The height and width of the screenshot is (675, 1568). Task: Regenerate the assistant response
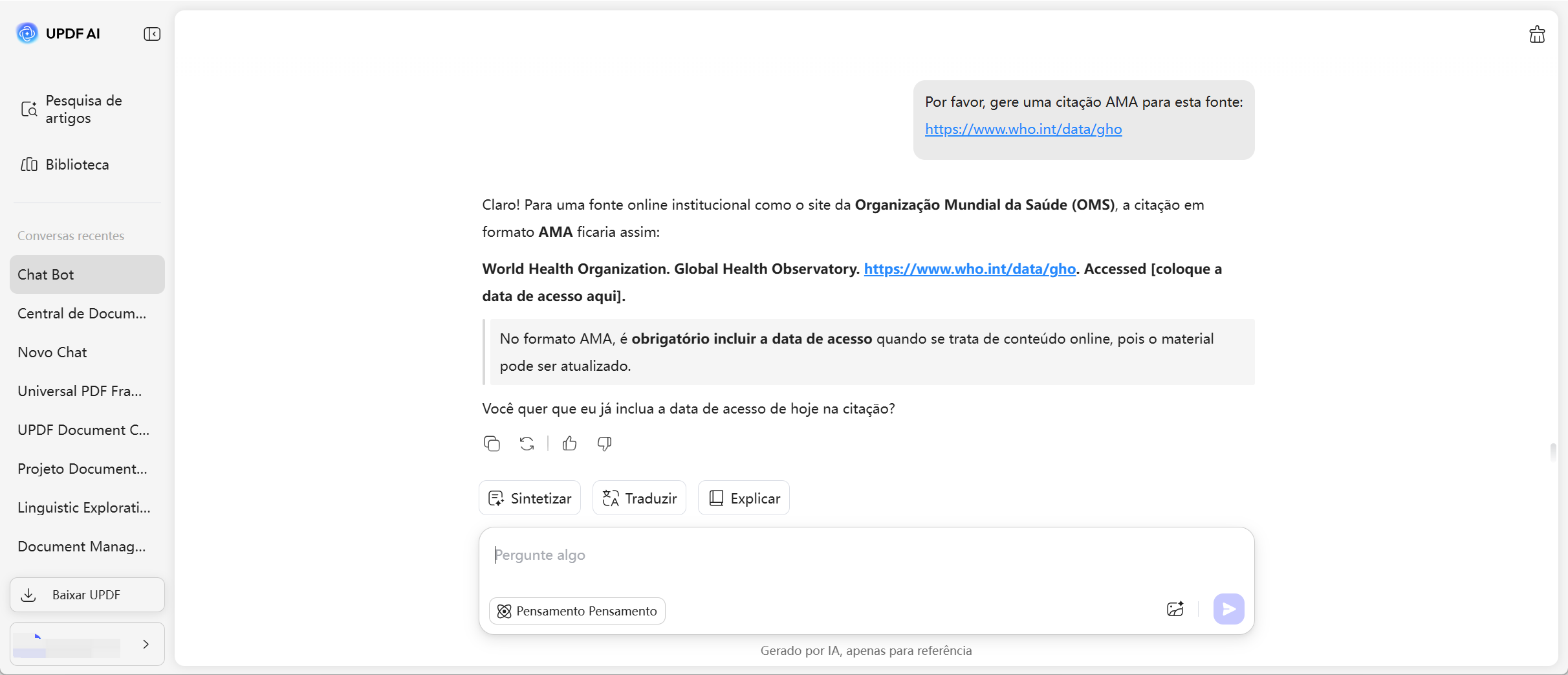(x=527, y=443)
